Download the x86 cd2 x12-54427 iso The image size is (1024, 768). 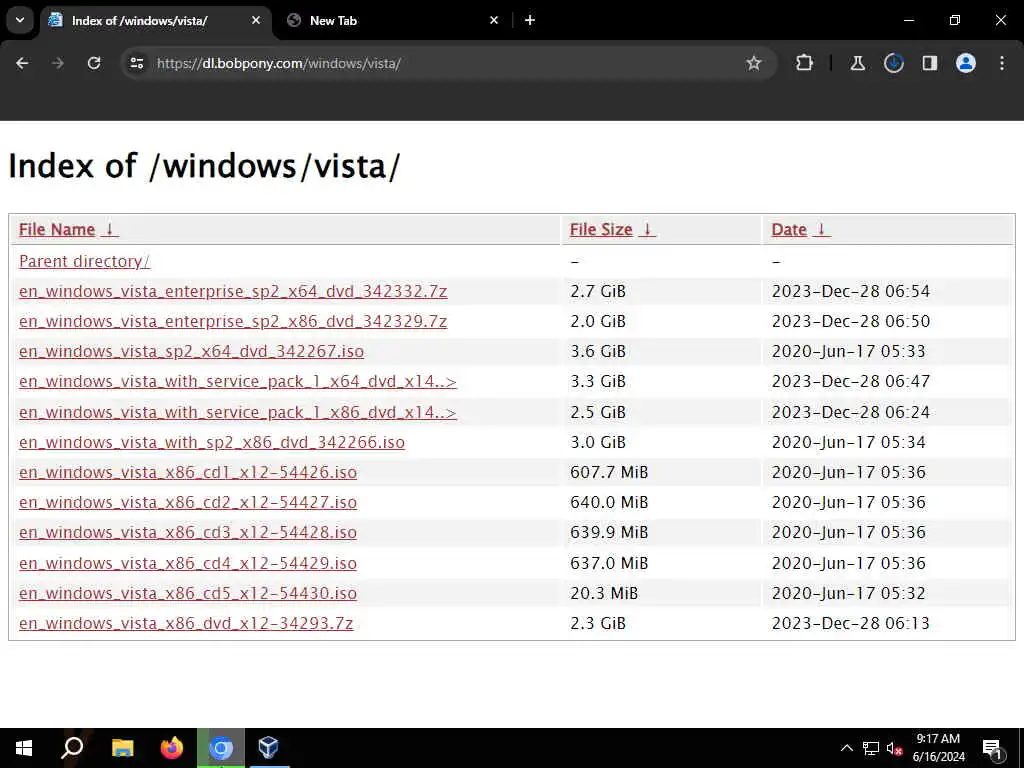click(188, 502)
